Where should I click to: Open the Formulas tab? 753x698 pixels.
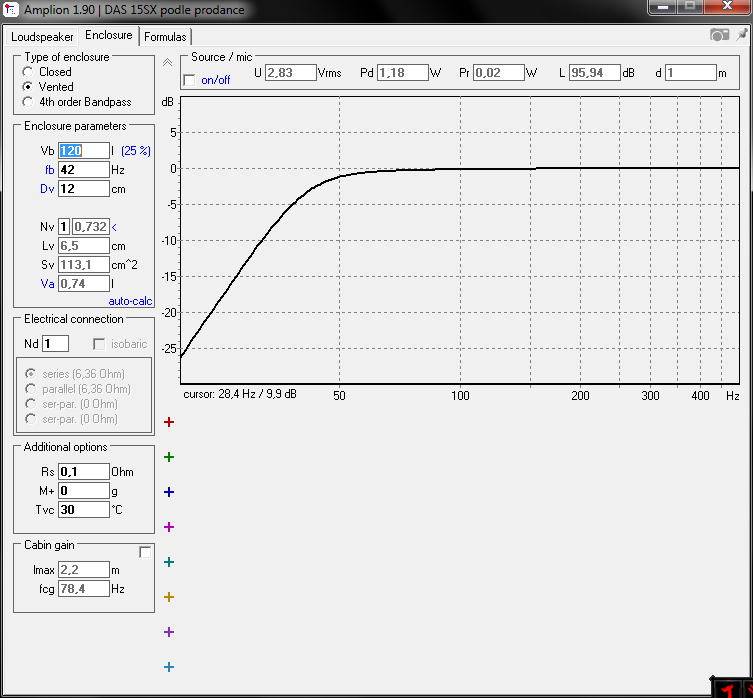(165, 37)
